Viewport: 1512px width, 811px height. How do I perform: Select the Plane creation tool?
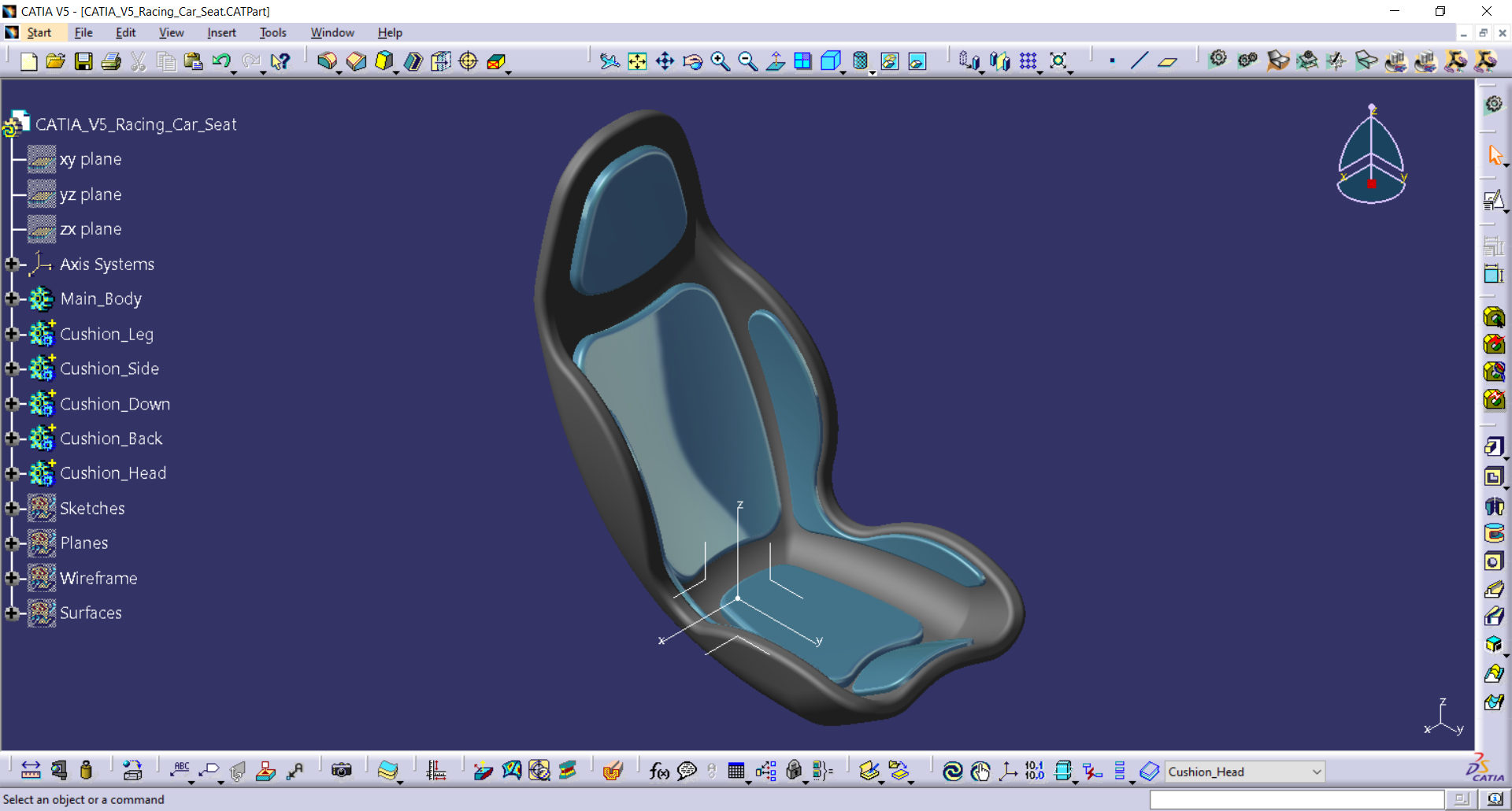tap(1167, 61)
